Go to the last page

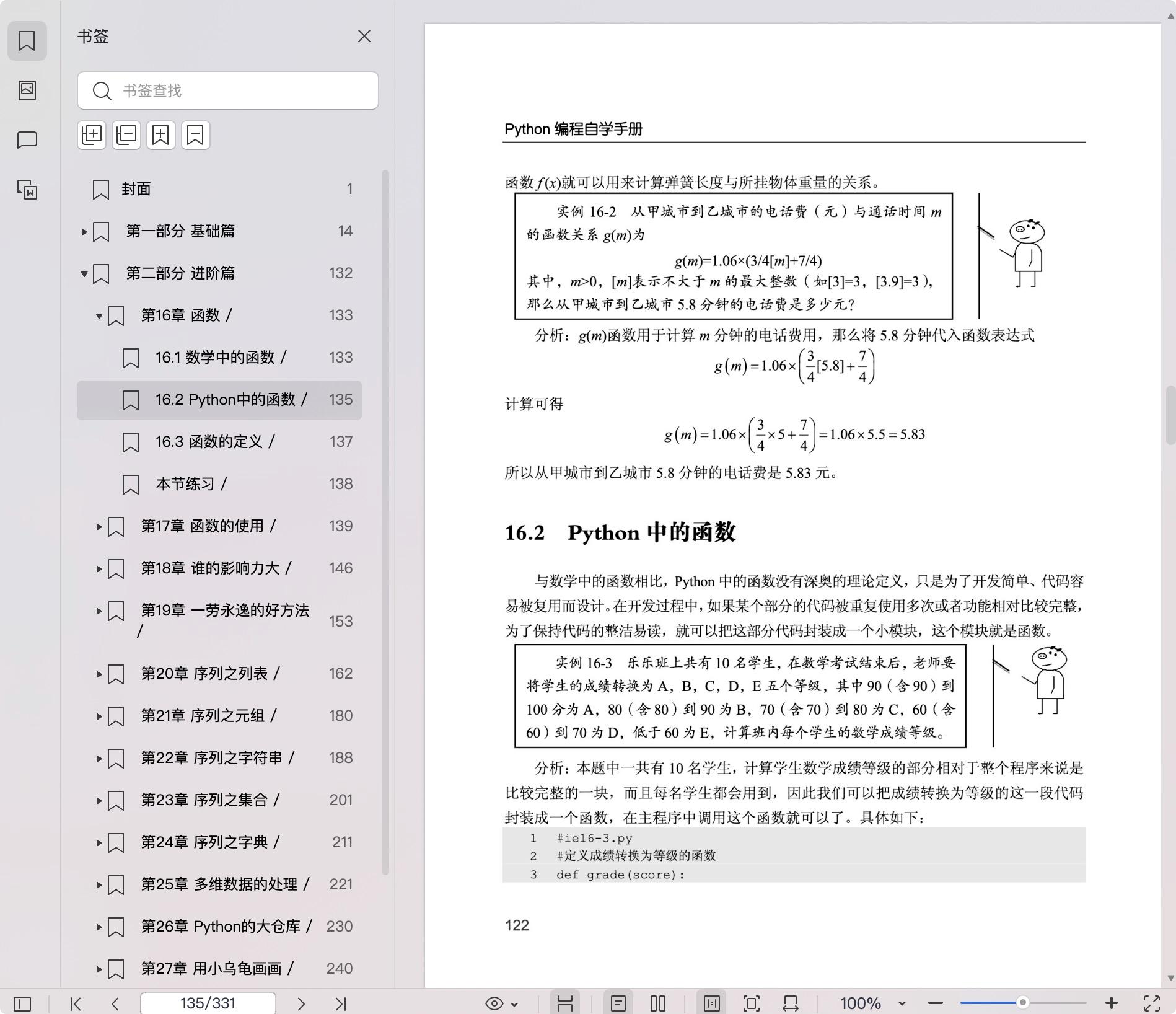tap(341, 1003)
